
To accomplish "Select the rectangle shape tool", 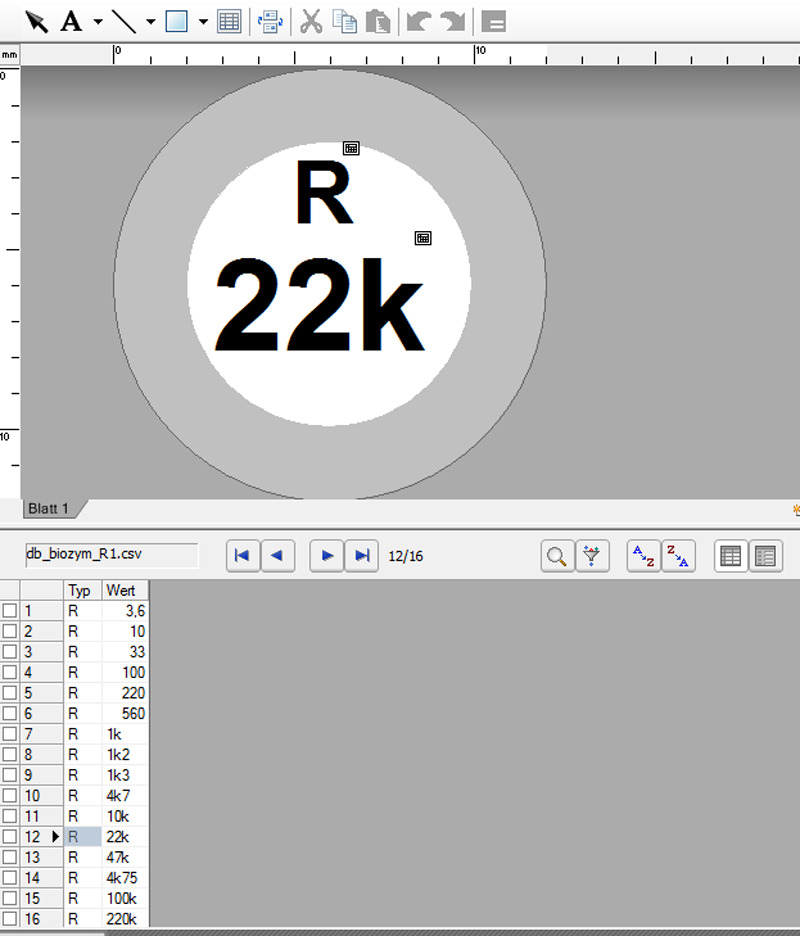I will click(x=177, y=22).
